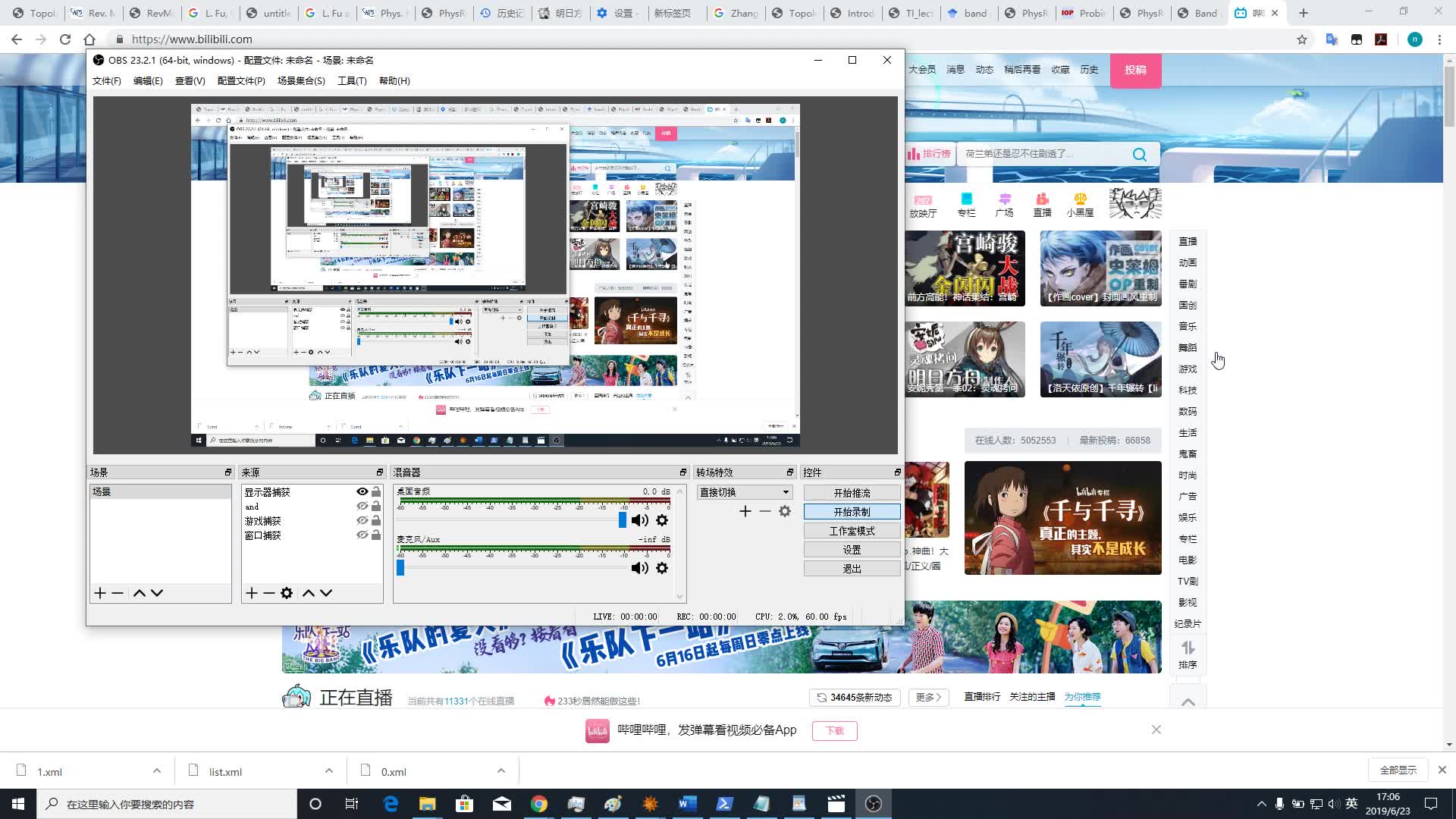This screenshot has height=819, width=1456.
Task: Reload the bilibili page in Chrome
Action: coord(65,39)
